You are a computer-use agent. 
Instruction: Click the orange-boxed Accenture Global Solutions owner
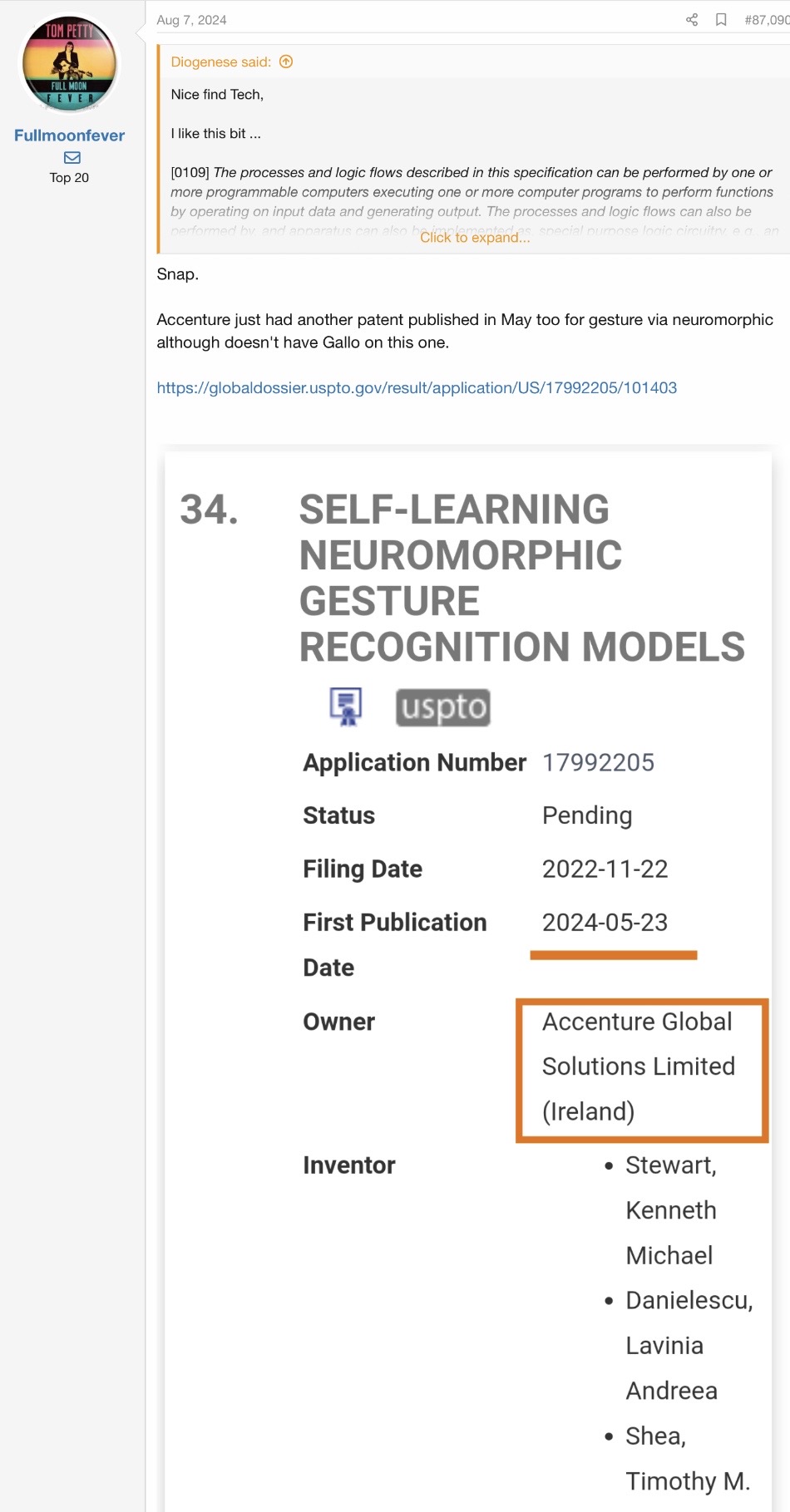639,1066
